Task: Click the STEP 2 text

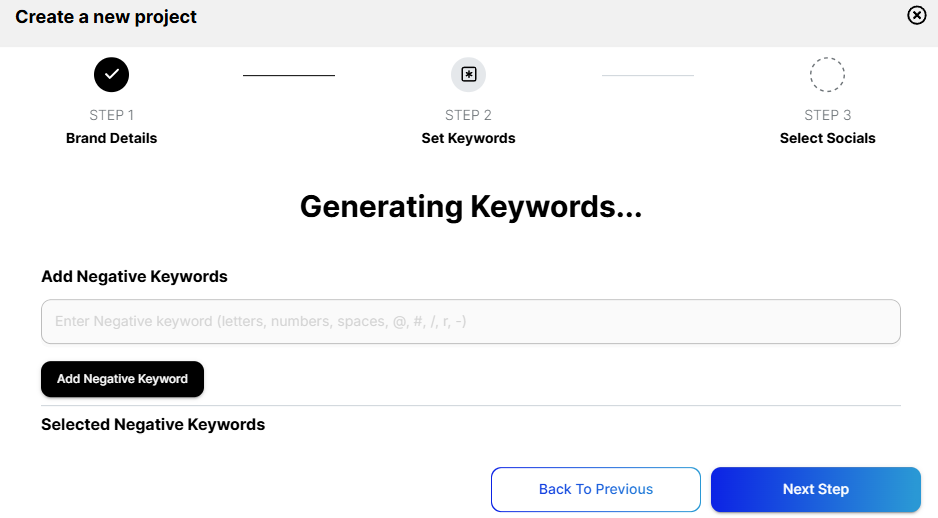Action: point(468,115)
